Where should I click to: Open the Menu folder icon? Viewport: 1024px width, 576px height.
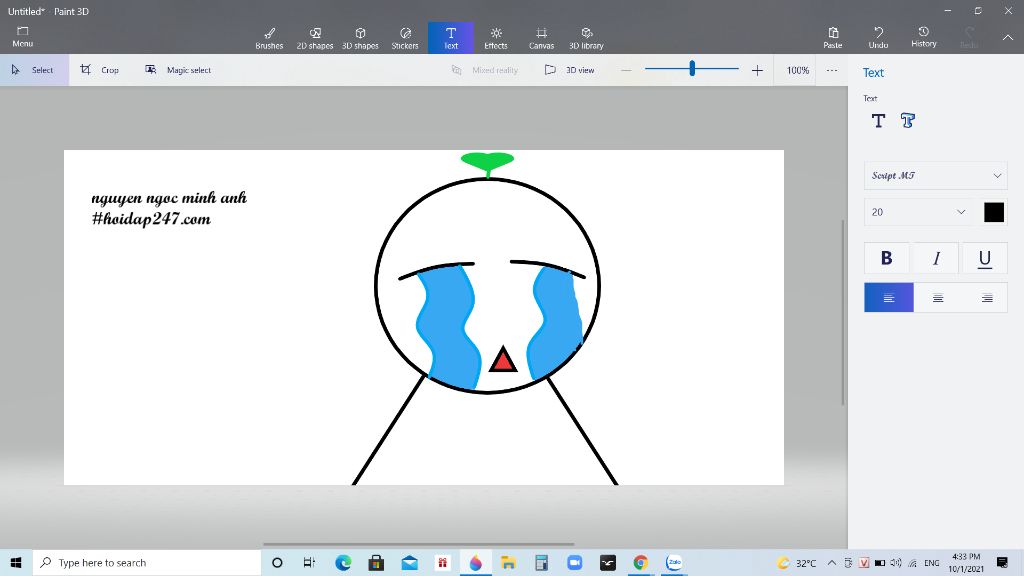(22, 37)
